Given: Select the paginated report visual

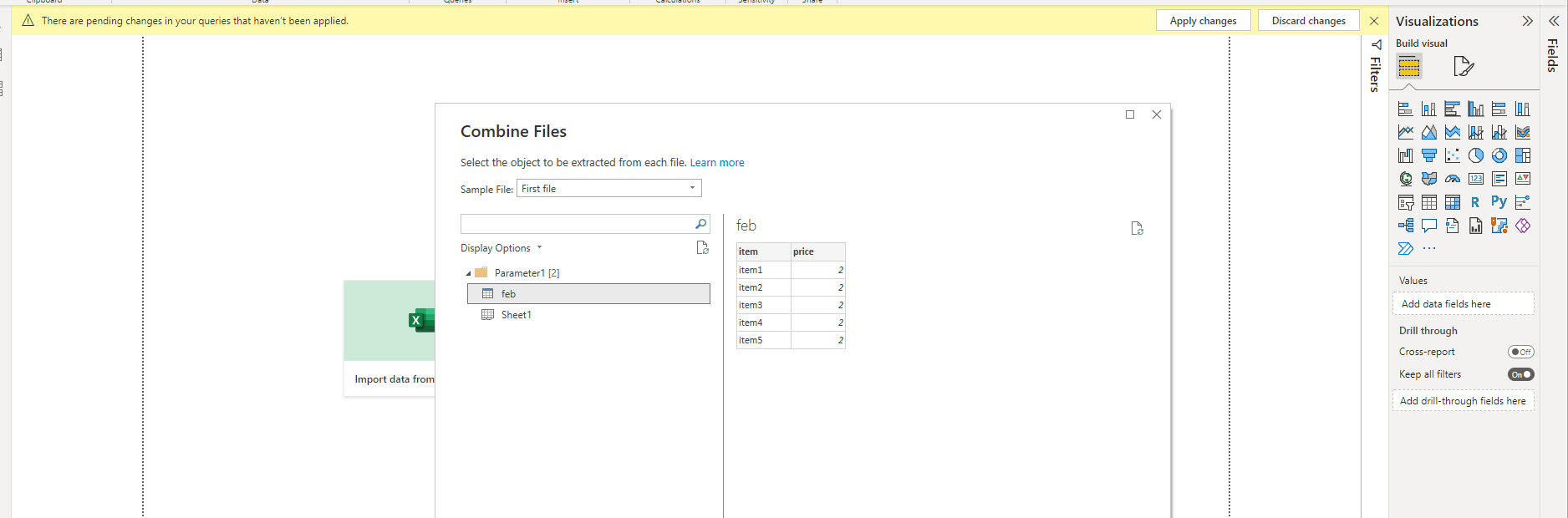Looking at the screenshot, I should (x=1476, y=226).
